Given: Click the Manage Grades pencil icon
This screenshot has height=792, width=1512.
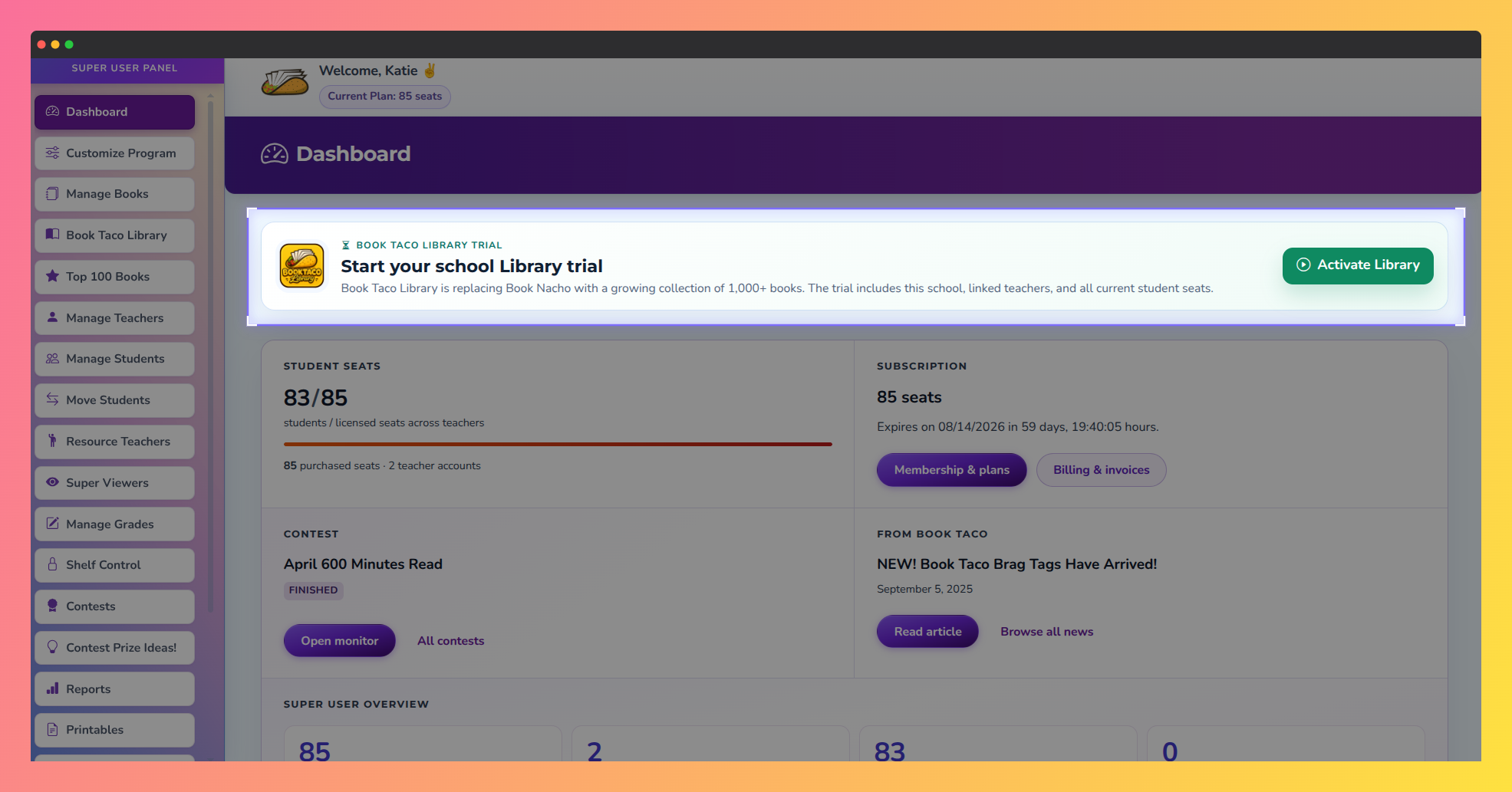Looking at the screenshot, I should (52, 524).
